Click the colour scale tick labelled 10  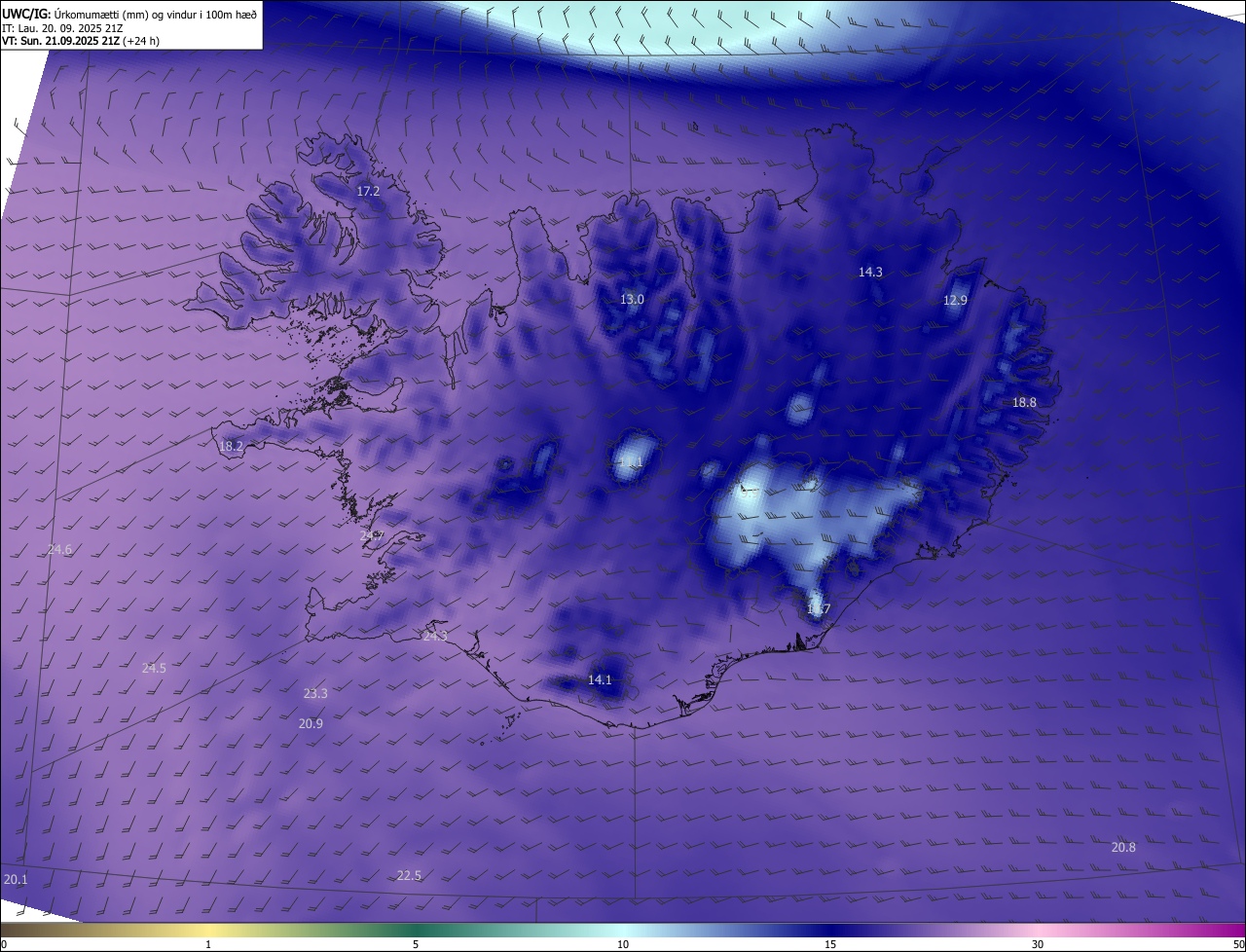pos(623,944)
